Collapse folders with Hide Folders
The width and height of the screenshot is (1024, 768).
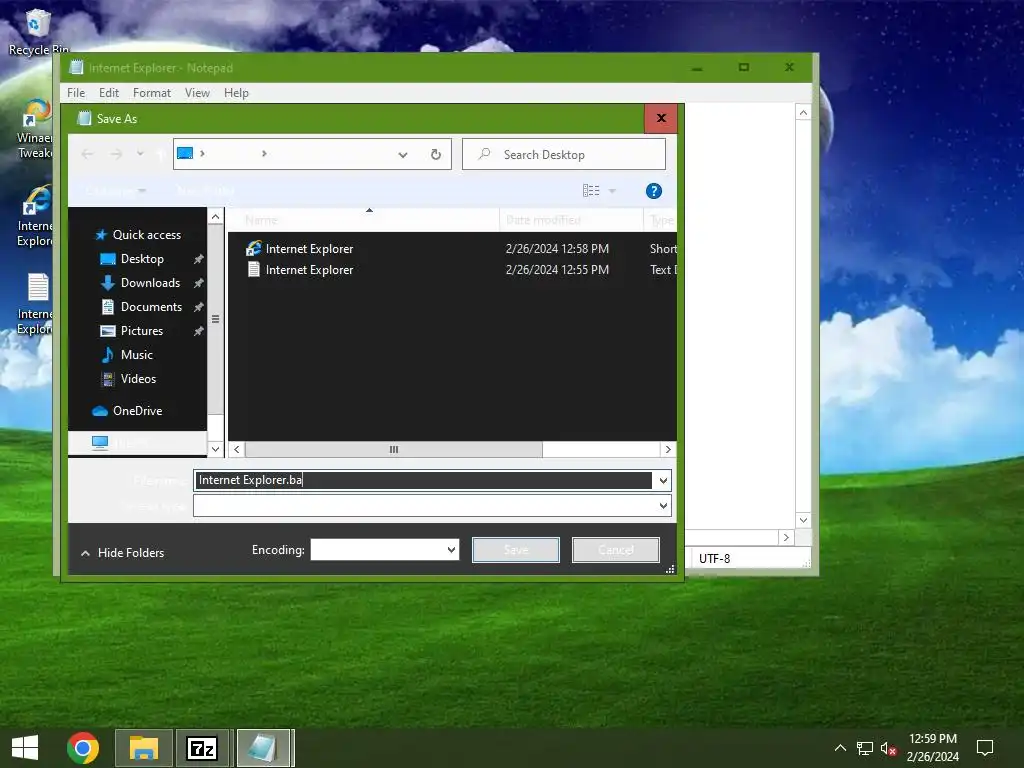pyautogui.click(x=122, y=553)
